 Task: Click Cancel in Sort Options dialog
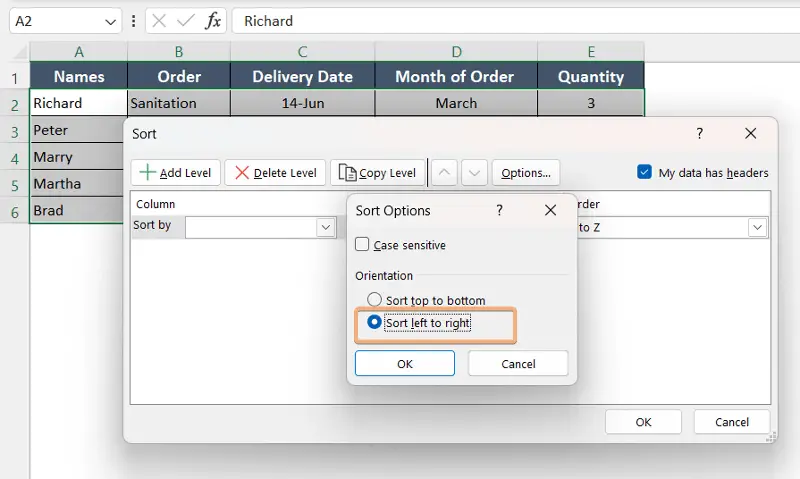pos(518,364)
